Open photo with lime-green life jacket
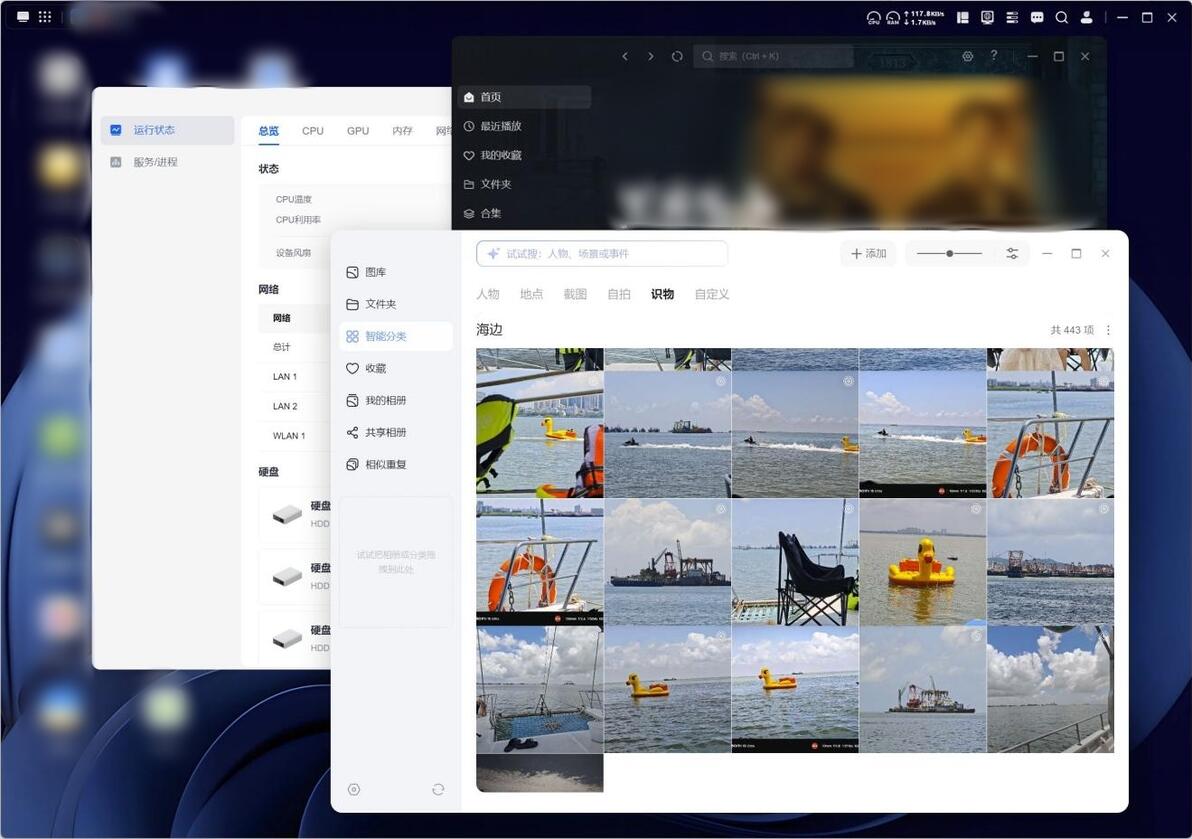The width and height of the screenshot is (1192, 839). point(540,435)
